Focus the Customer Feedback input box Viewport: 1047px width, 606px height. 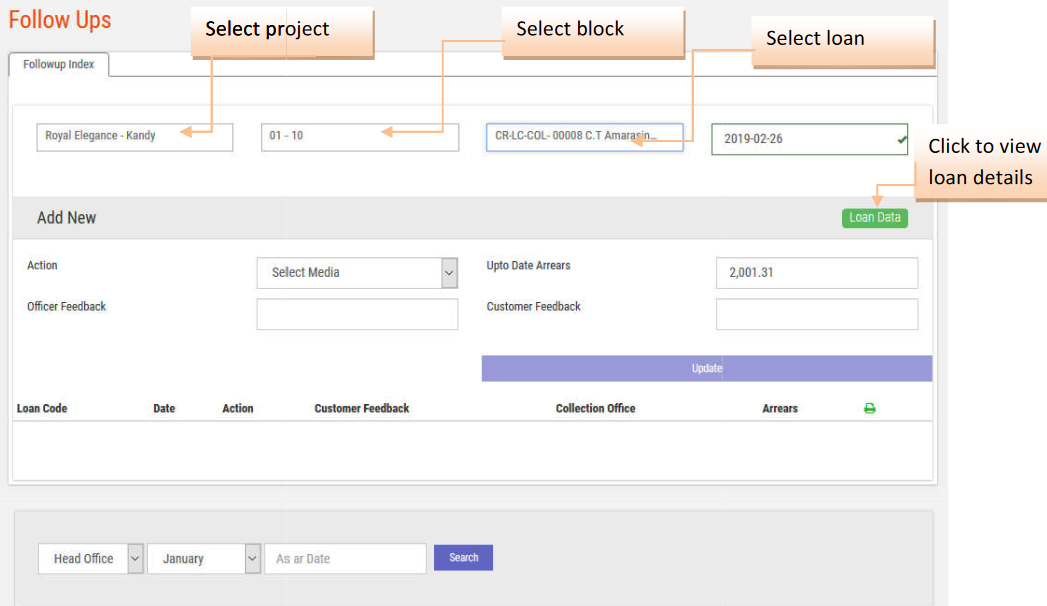tap(816, 314)
